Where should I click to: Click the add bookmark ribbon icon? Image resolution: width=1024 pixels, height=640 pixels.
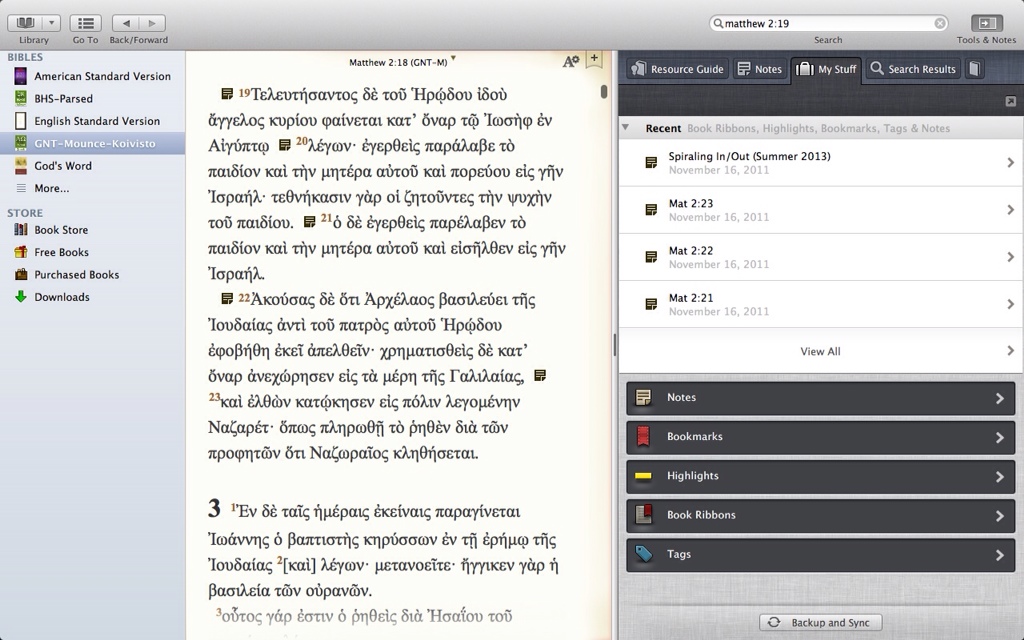click(594, 59)
